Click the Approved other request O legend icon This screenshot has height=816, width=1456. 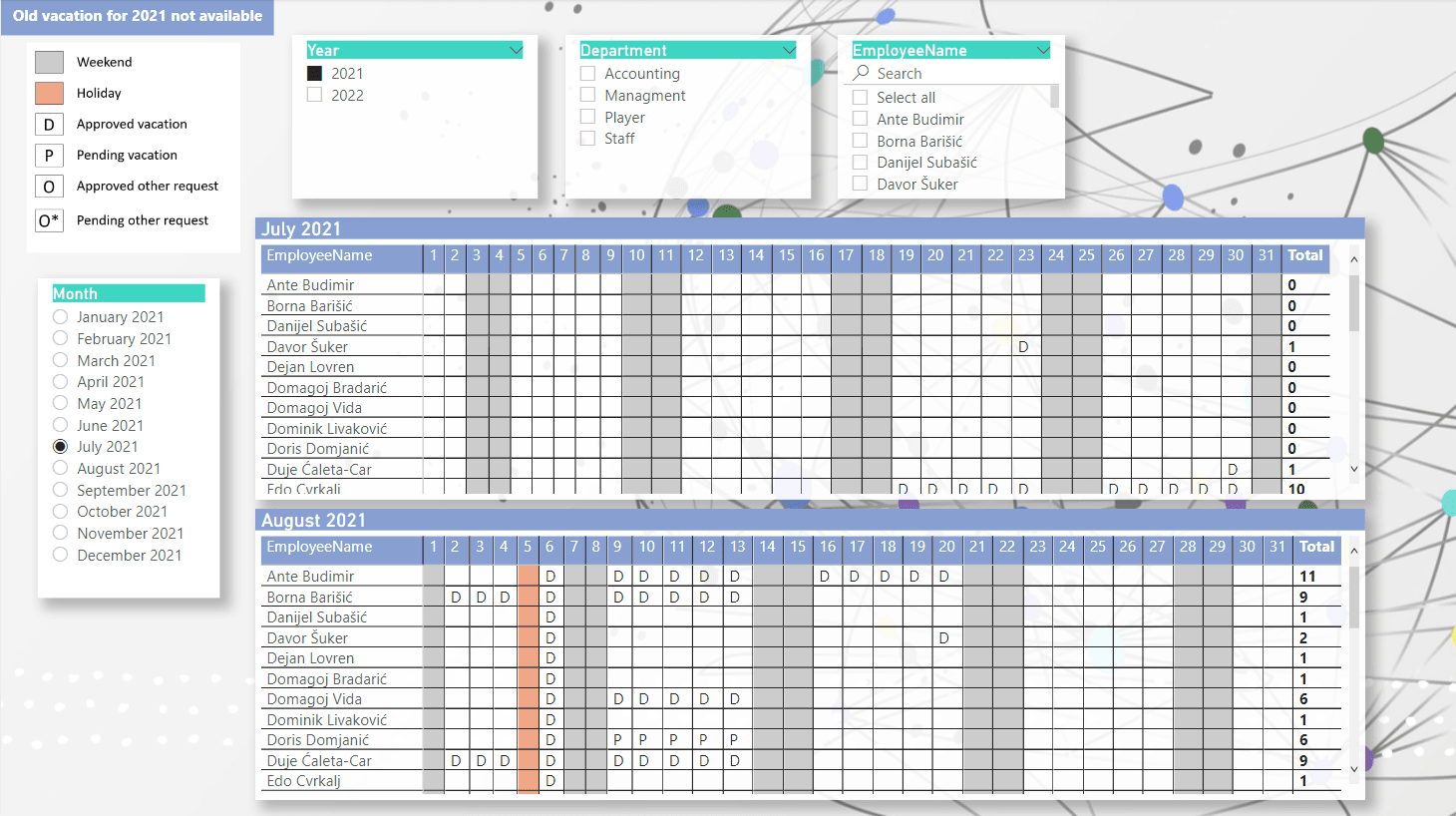(49, 187)
